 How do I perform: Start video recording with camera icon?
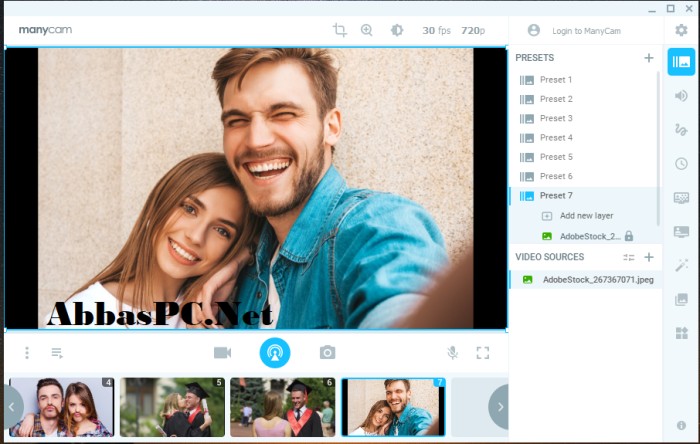(222, 353)
